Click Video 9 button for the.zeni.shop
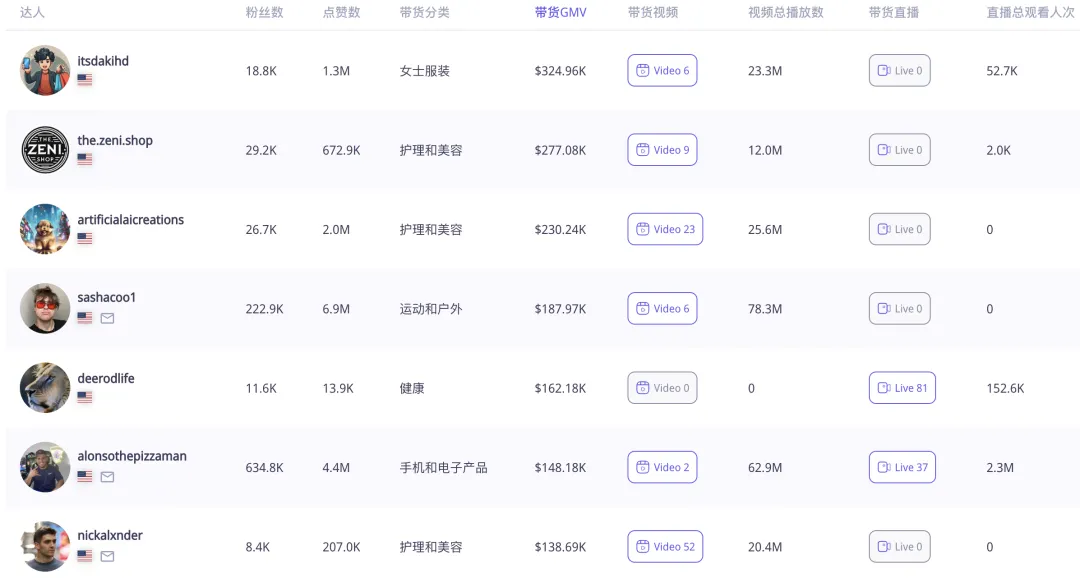This screenshot has height=578, width=1080. (x=662, y=150)
